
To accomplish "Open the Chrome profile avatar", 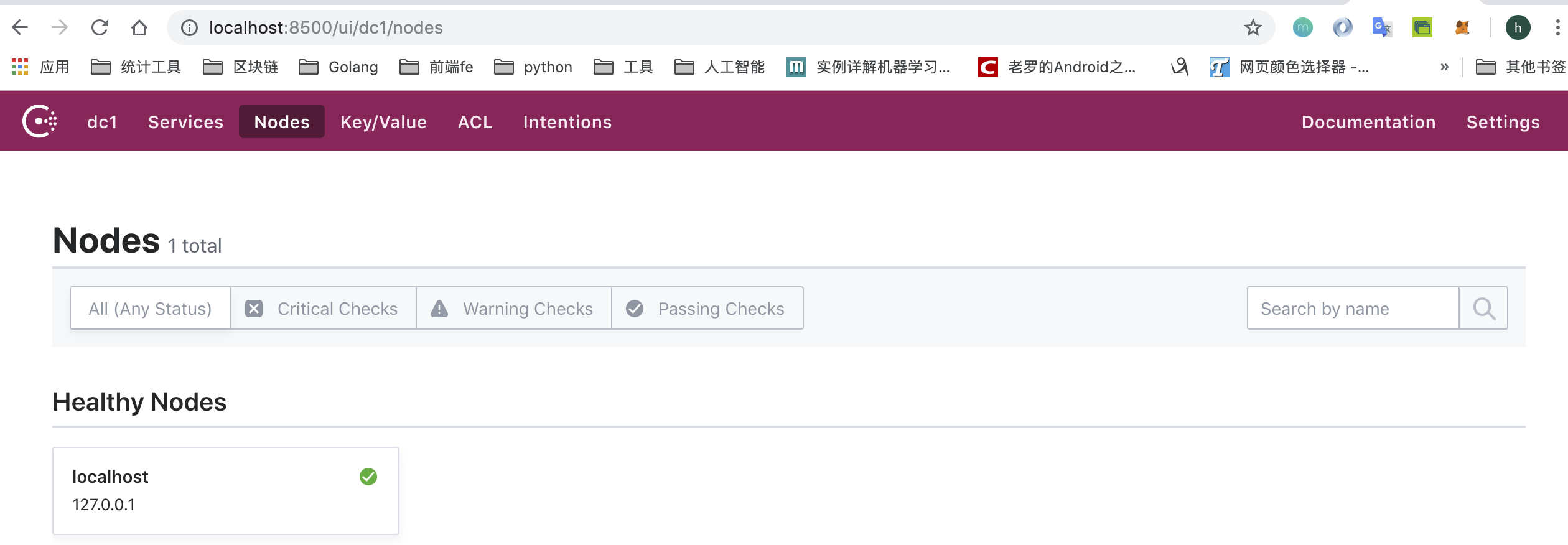I will click(x=1518, y=27).
